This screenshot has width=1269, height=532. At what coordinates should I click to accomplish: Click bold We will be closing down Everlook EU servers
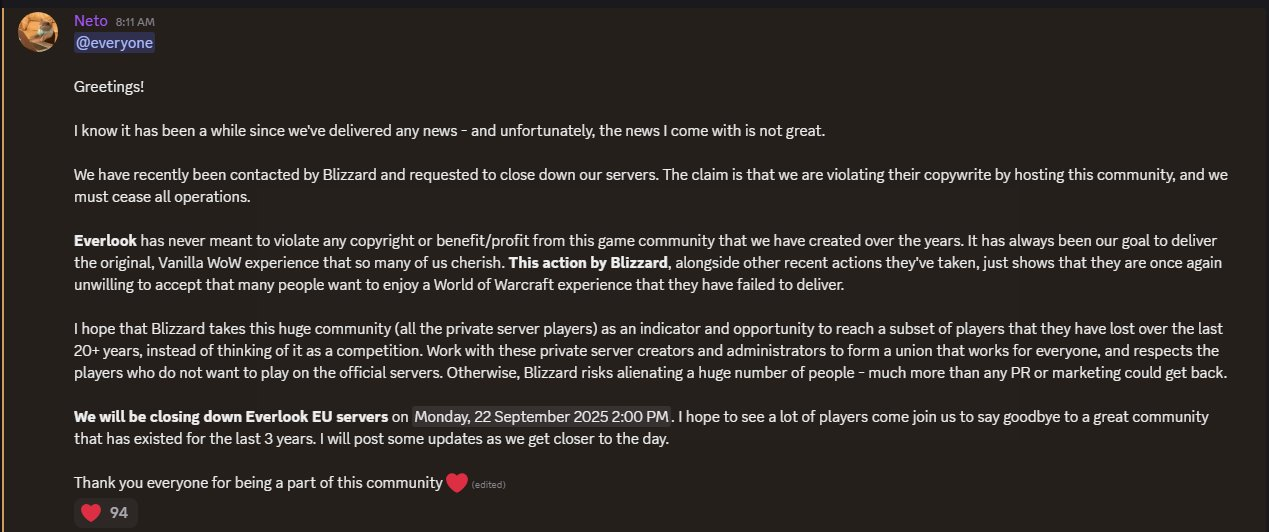pos(230,416)
